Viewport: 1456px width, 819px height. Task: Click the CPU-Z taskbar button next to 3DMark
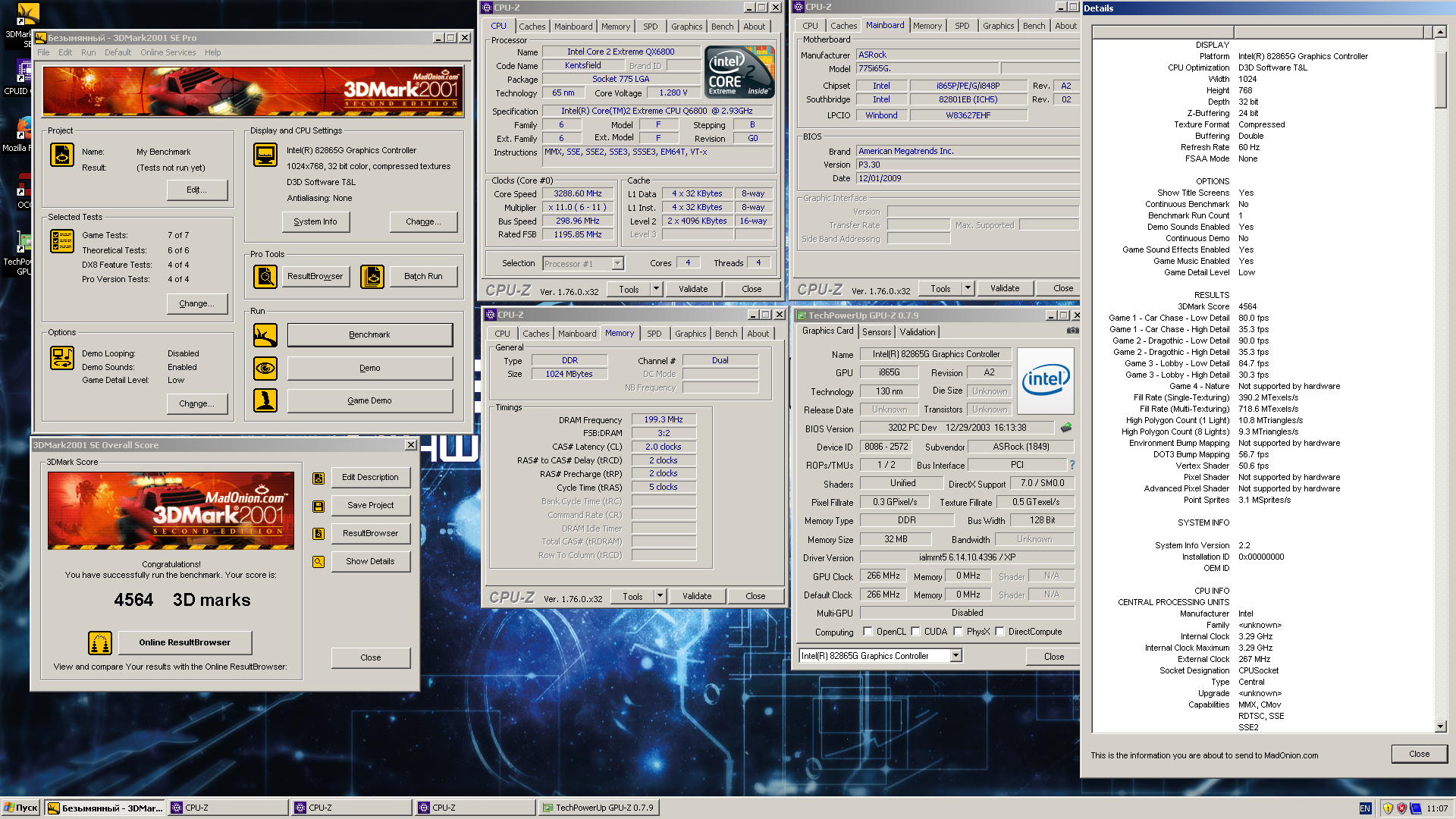228,808
